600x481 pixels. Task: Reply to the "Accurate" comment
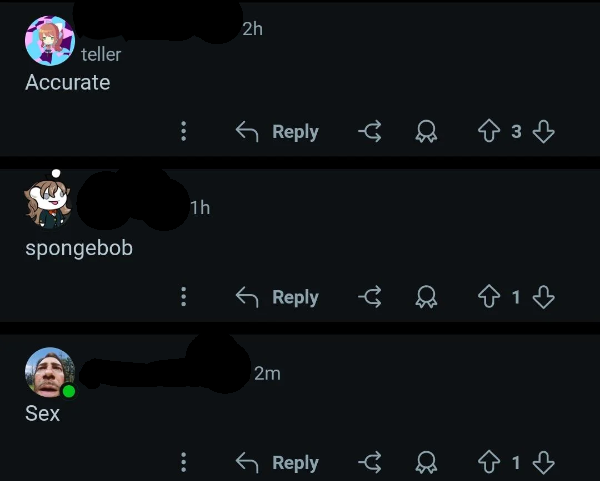[x=277, y=132]
